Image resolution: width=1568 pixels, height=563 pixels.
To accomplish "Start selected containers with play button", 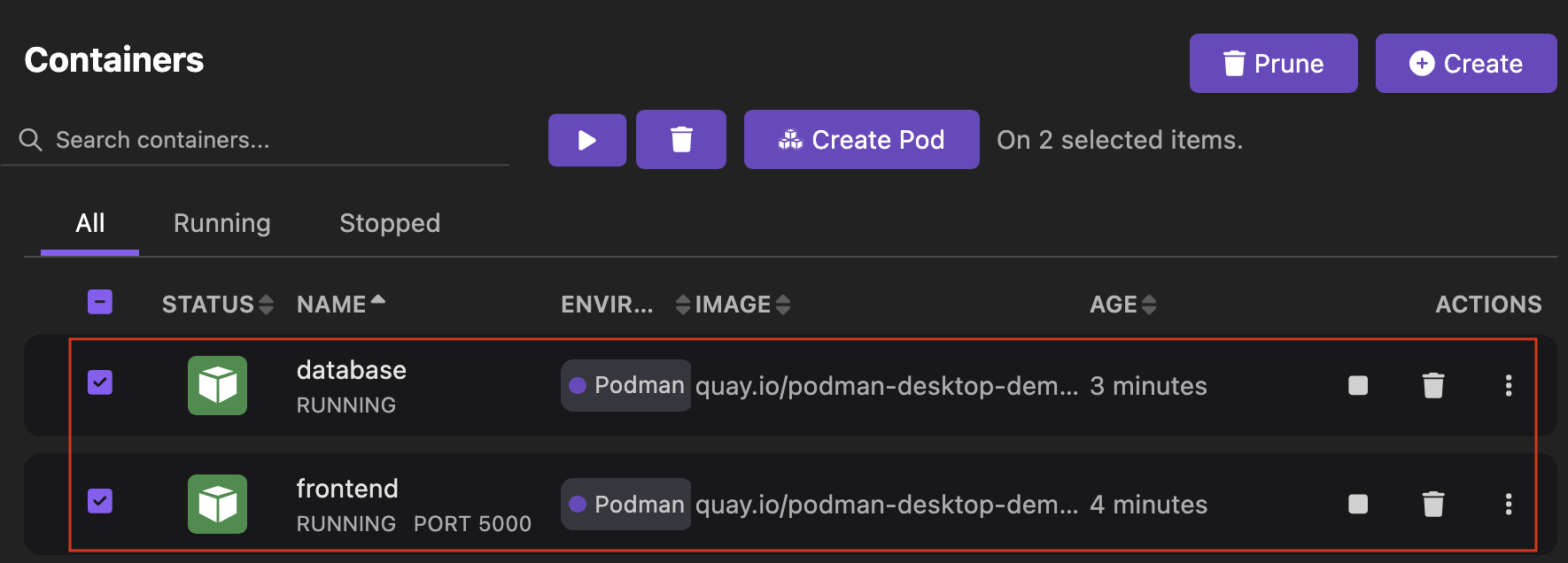I will (x=586, y=140).
